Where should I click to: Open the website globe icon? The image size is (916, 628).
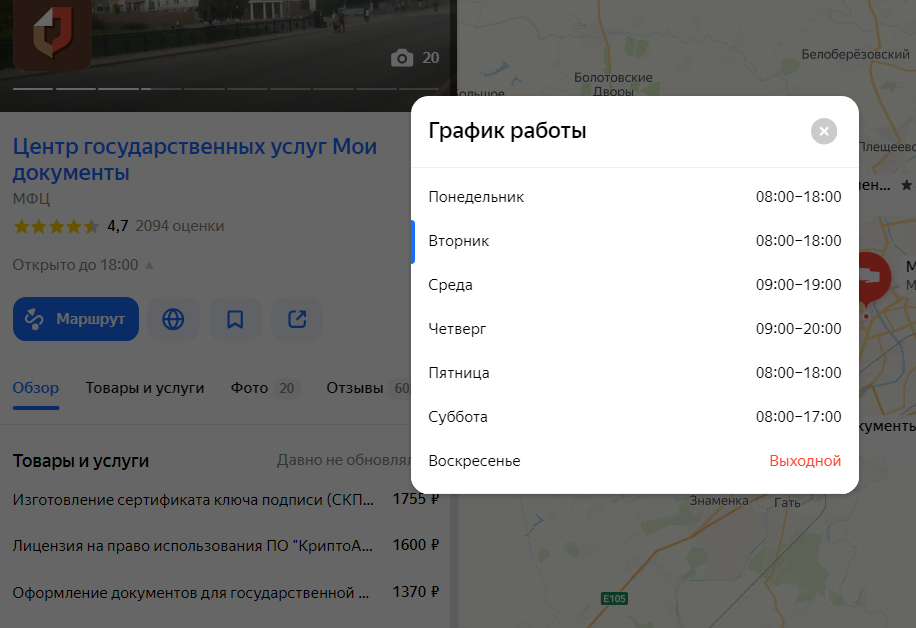point(174,319)
